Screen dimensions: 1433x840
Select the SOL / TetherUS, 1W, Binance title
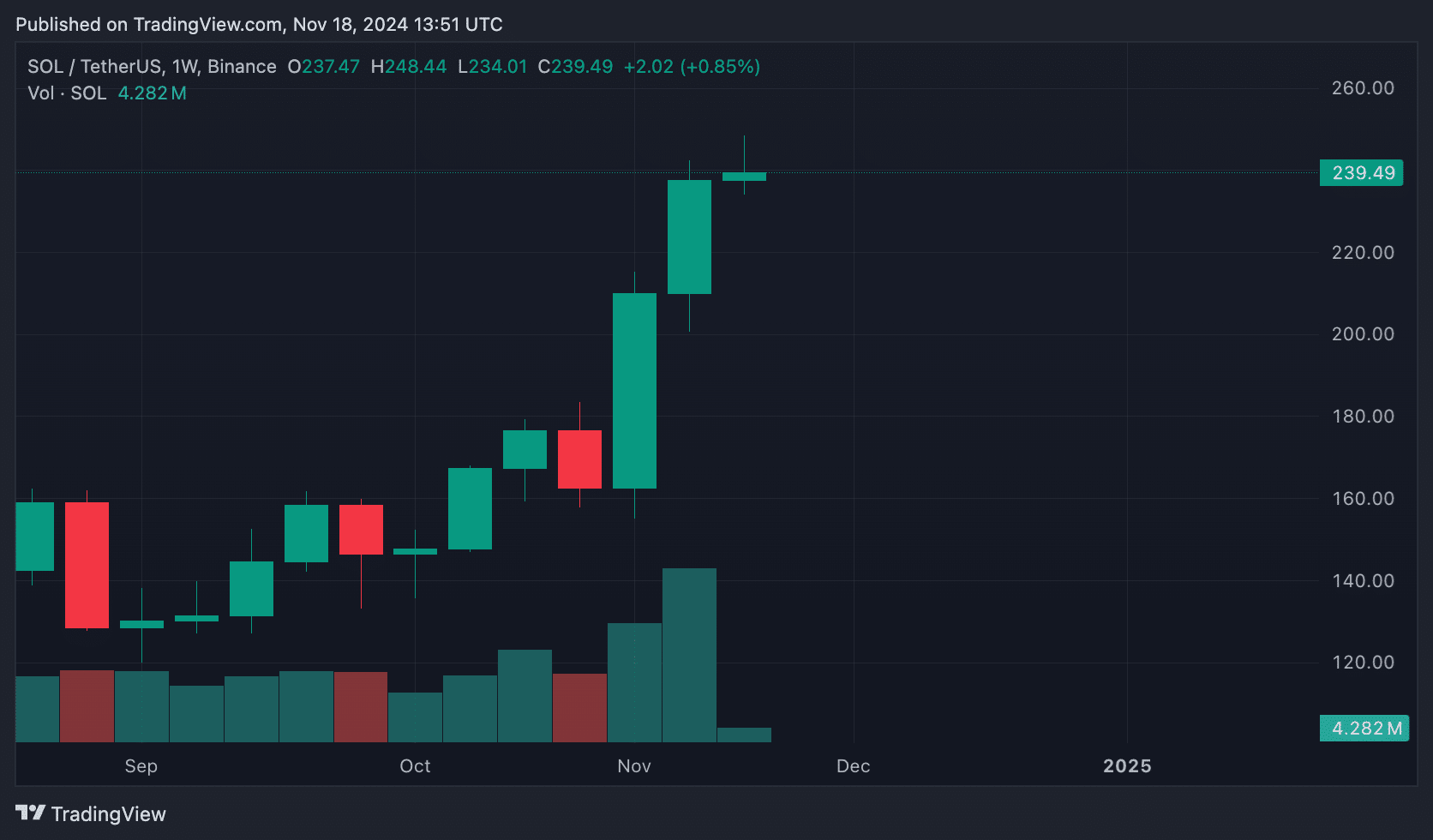point(152,67)
